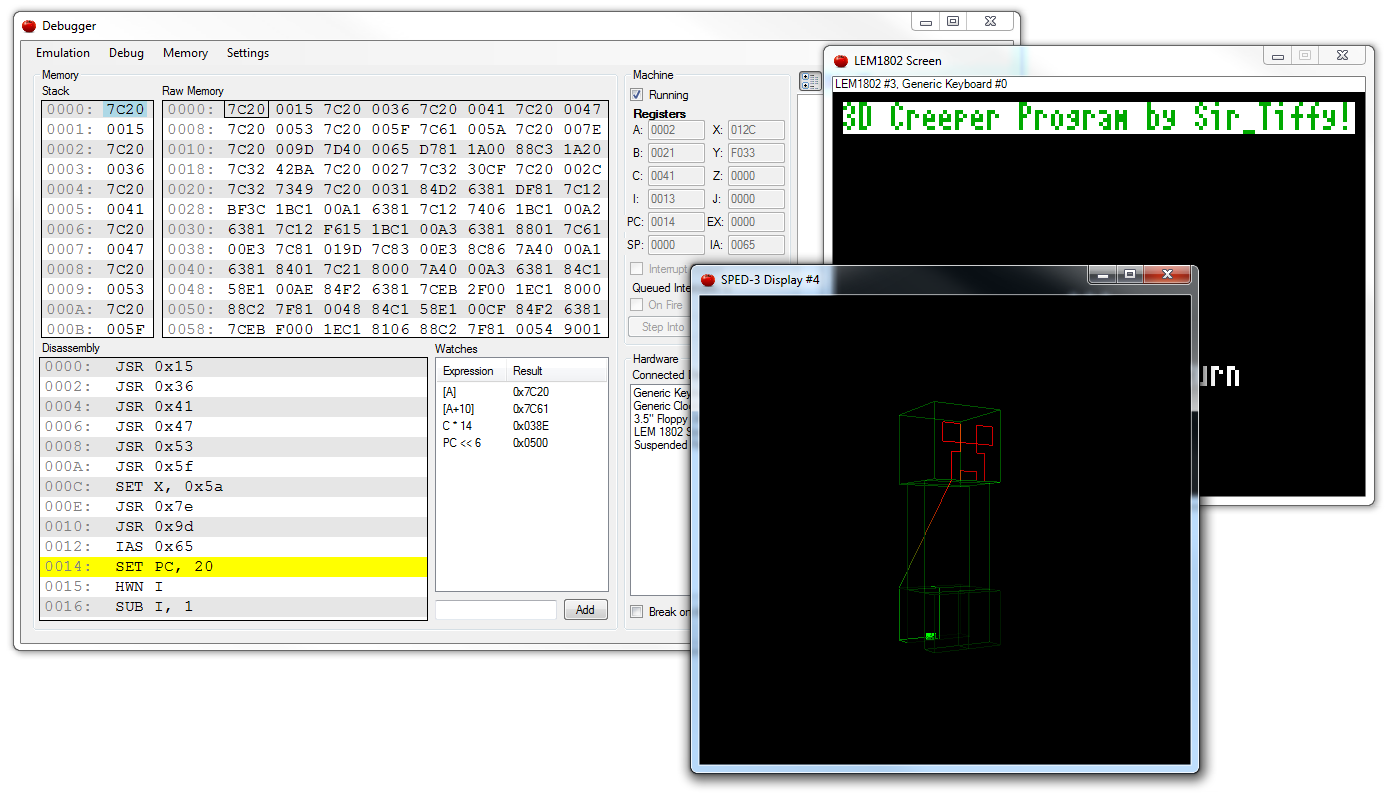This screenshot has height=793, width=1388.
Task: Click the 3D creeper wireframe in SPED-3 display
Action: (948, 527)
